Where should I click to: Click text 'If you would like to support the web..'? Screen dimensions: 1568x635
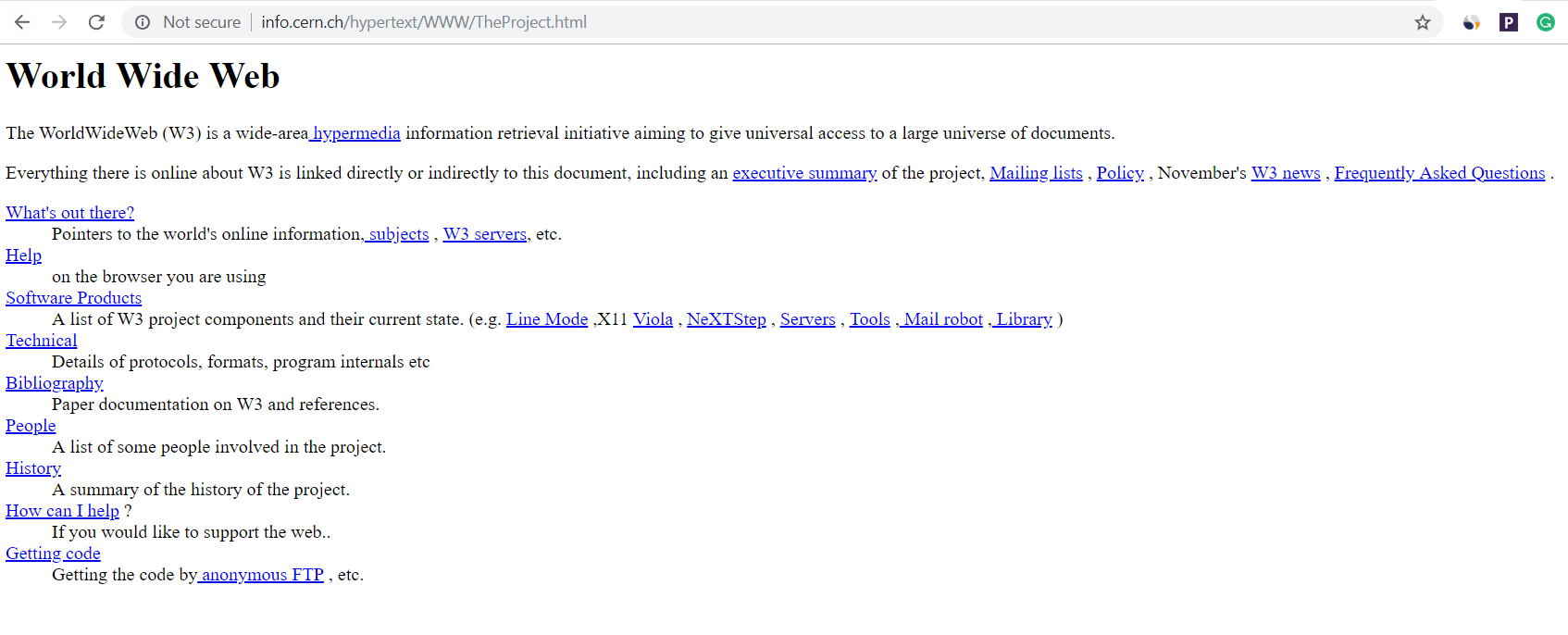click(x=192, y=532)
